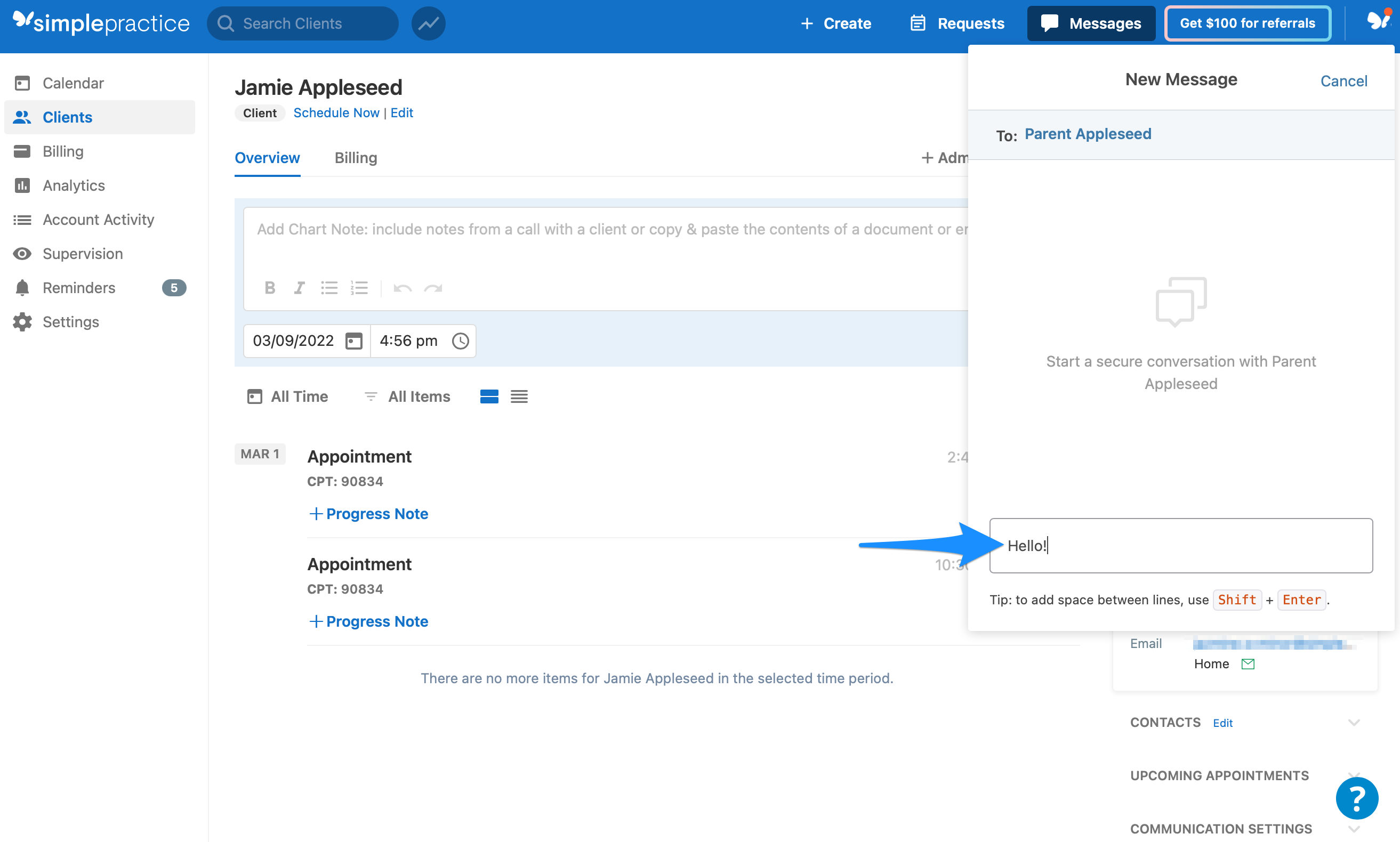1400x842 pixels.
Task: Expand the Upcoming Appointments section chevron
Action: [1354, 775]
